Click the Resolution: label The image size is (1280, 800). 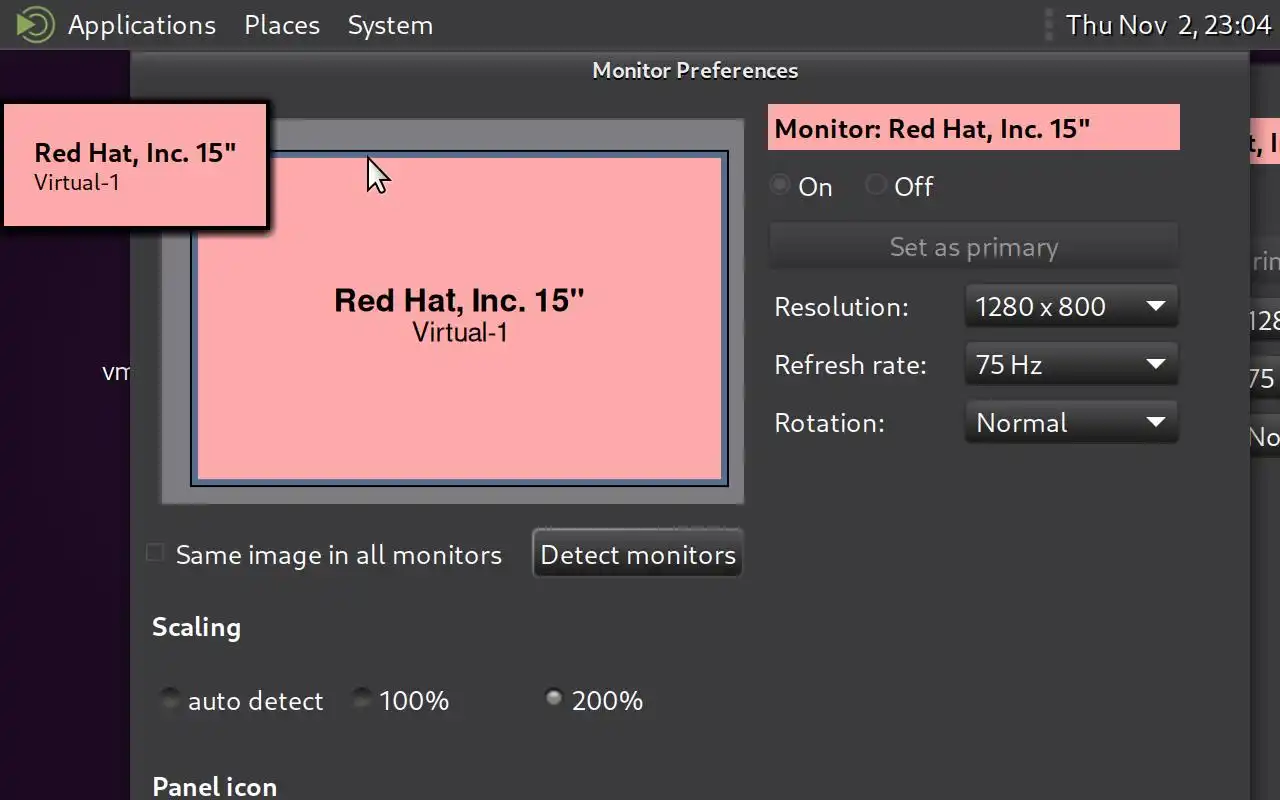[841, 307]
